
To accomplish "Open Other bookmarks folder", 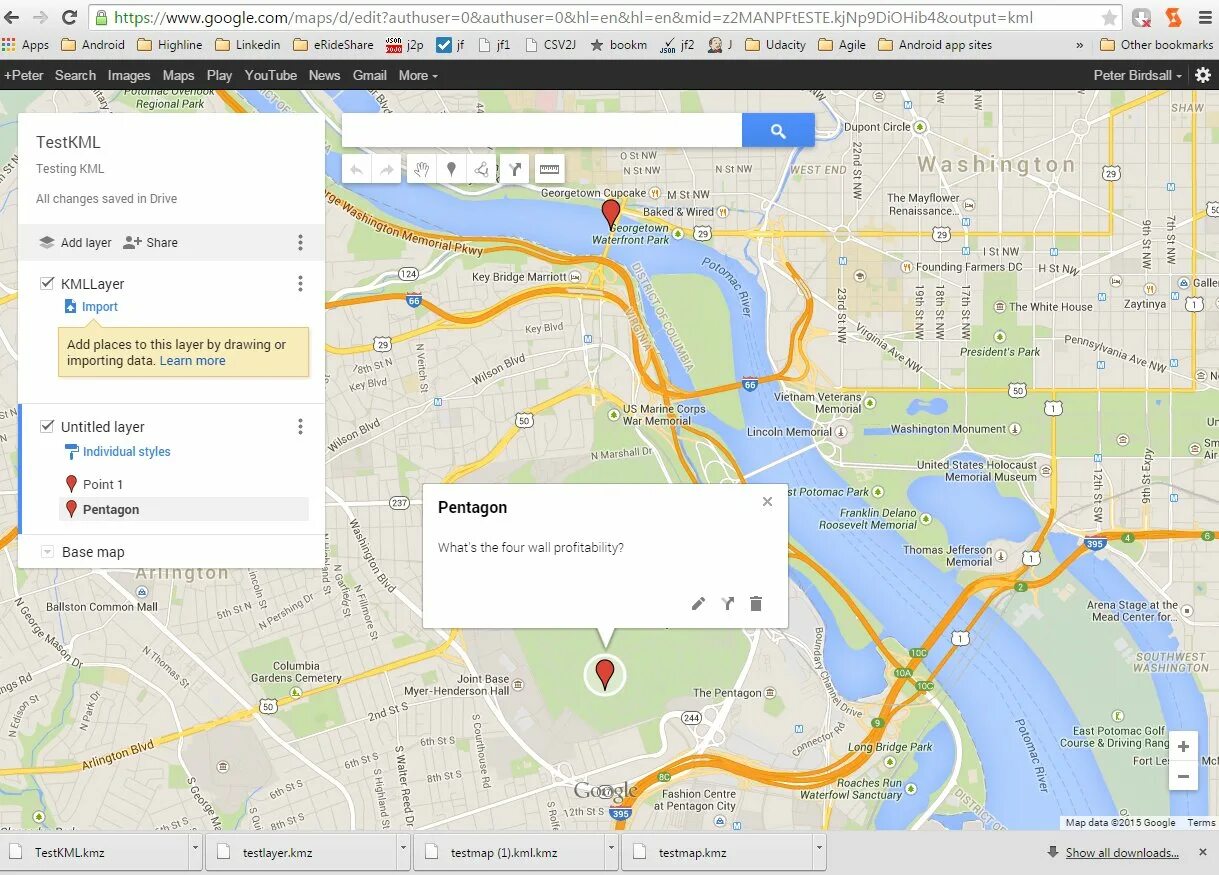I will pos(1156,44).
